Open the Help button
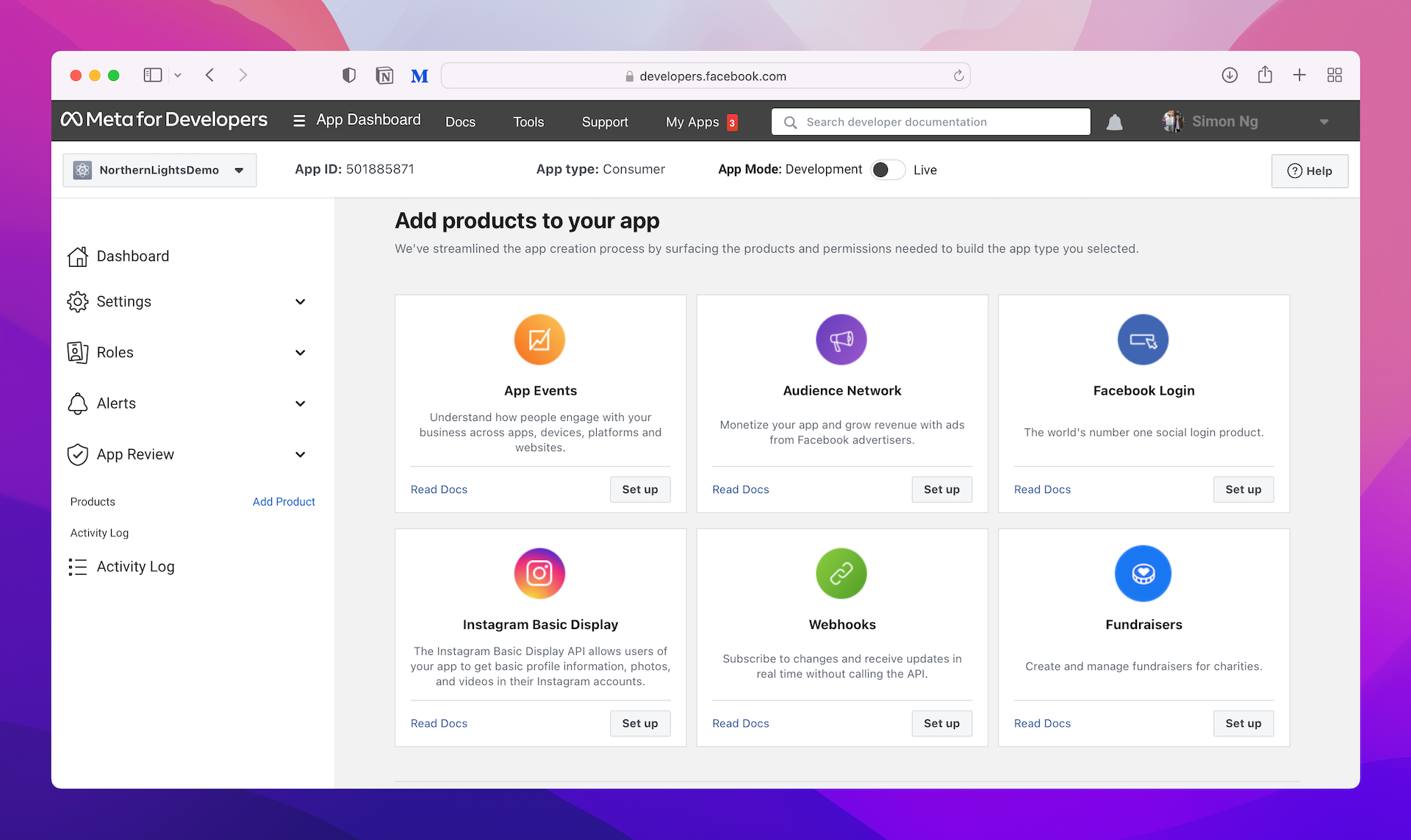Viewport: 1411px width, 840px height. (1310, 170)
